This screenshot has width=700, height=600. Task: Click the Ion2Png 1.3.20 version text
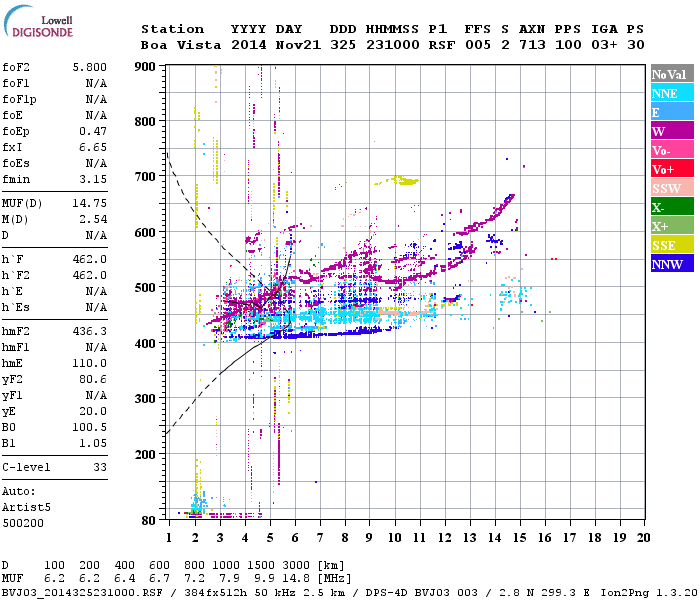[649, 593]
